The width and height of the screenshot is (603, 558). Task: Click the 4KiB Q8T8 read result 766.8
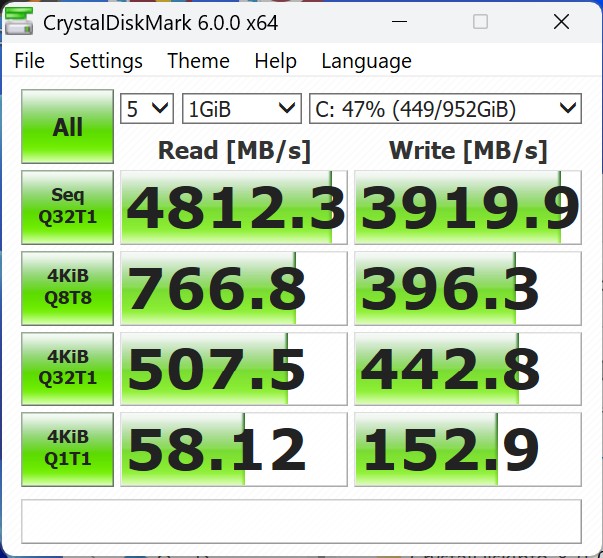(x=234, y=288)
